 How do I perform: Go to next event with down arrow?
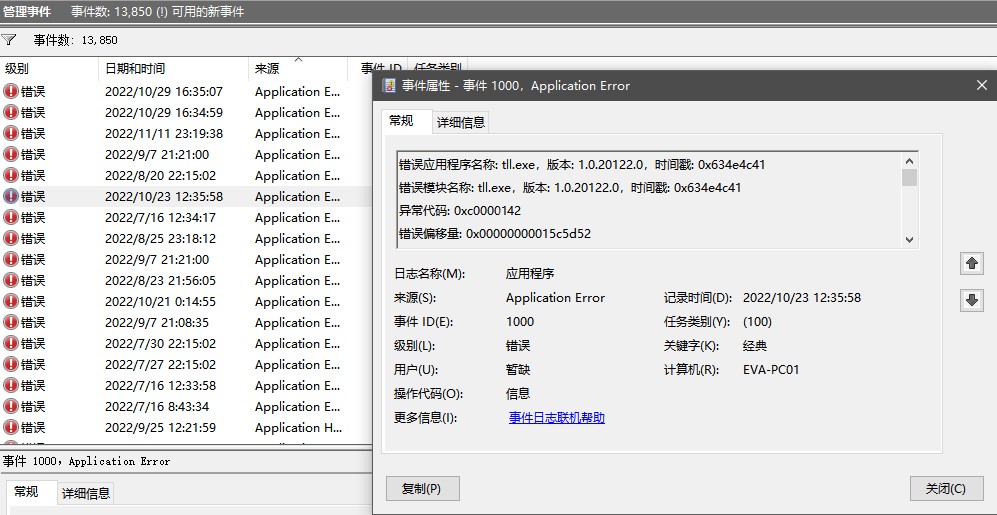971,301
